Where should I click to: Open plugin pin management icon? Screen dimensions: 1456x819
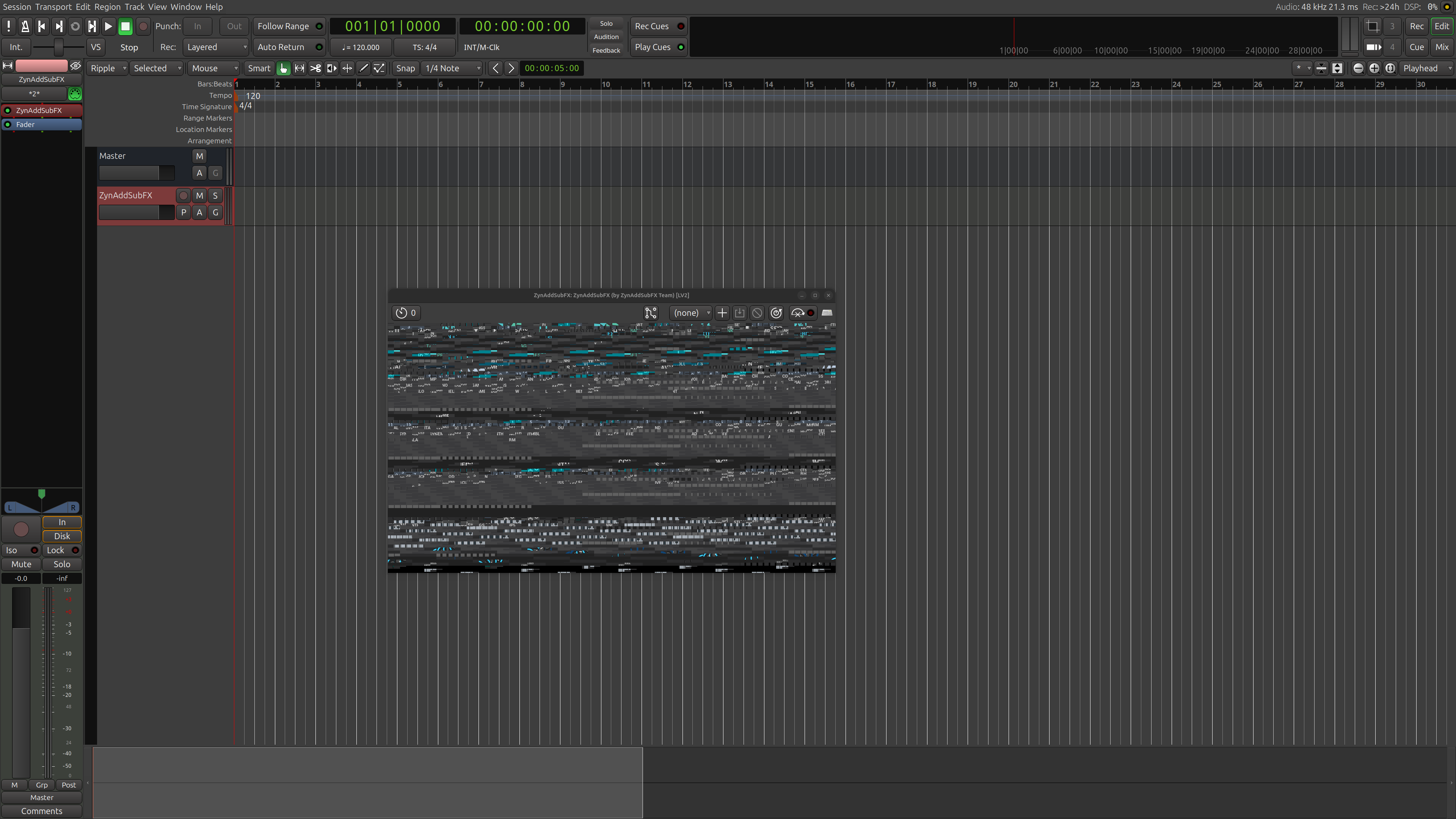[651, 312]
